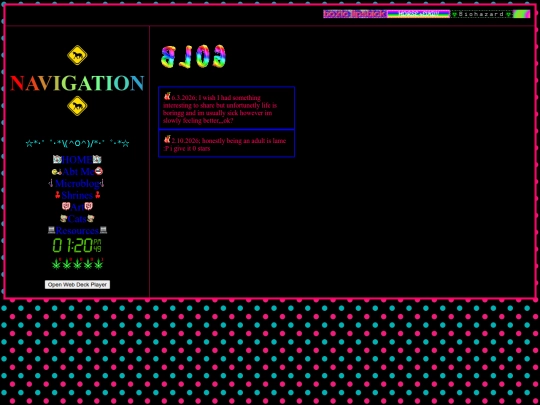Open the Art page link

coord(77,207)
